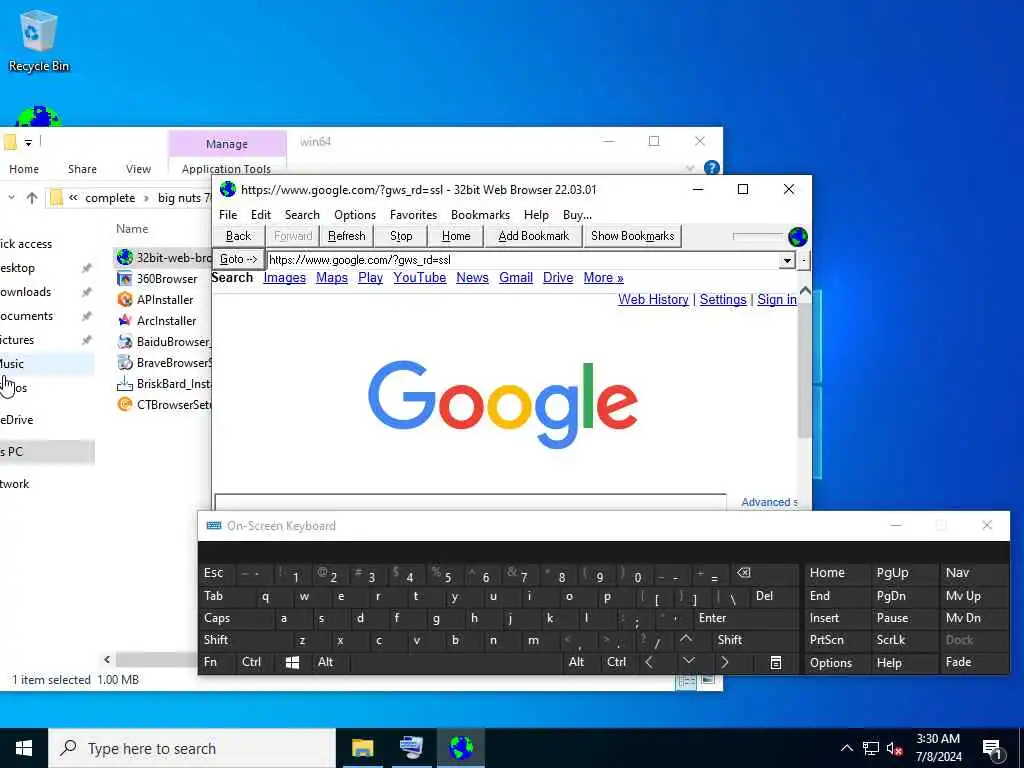Open On-Screen Keyboard taskbar icon
Viewport: 1024px width, 768px height.
click(411, 748)
